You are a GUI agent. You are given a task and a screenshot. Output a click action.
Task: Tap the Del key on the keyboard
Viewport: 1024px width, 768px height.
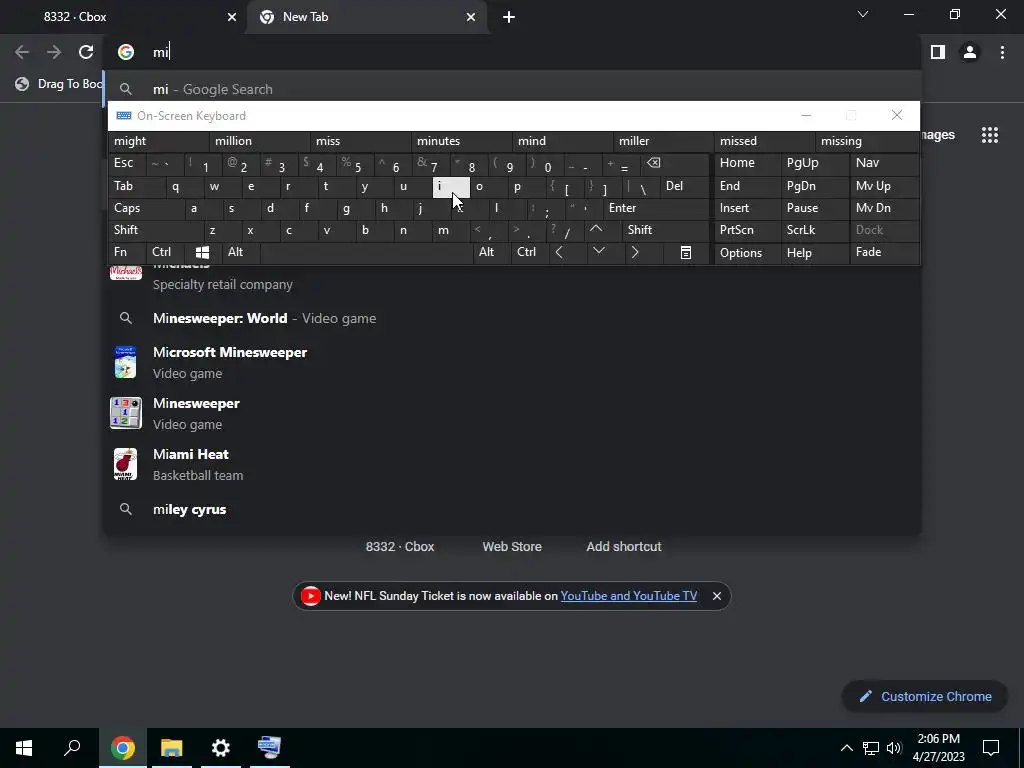point(684,186)
